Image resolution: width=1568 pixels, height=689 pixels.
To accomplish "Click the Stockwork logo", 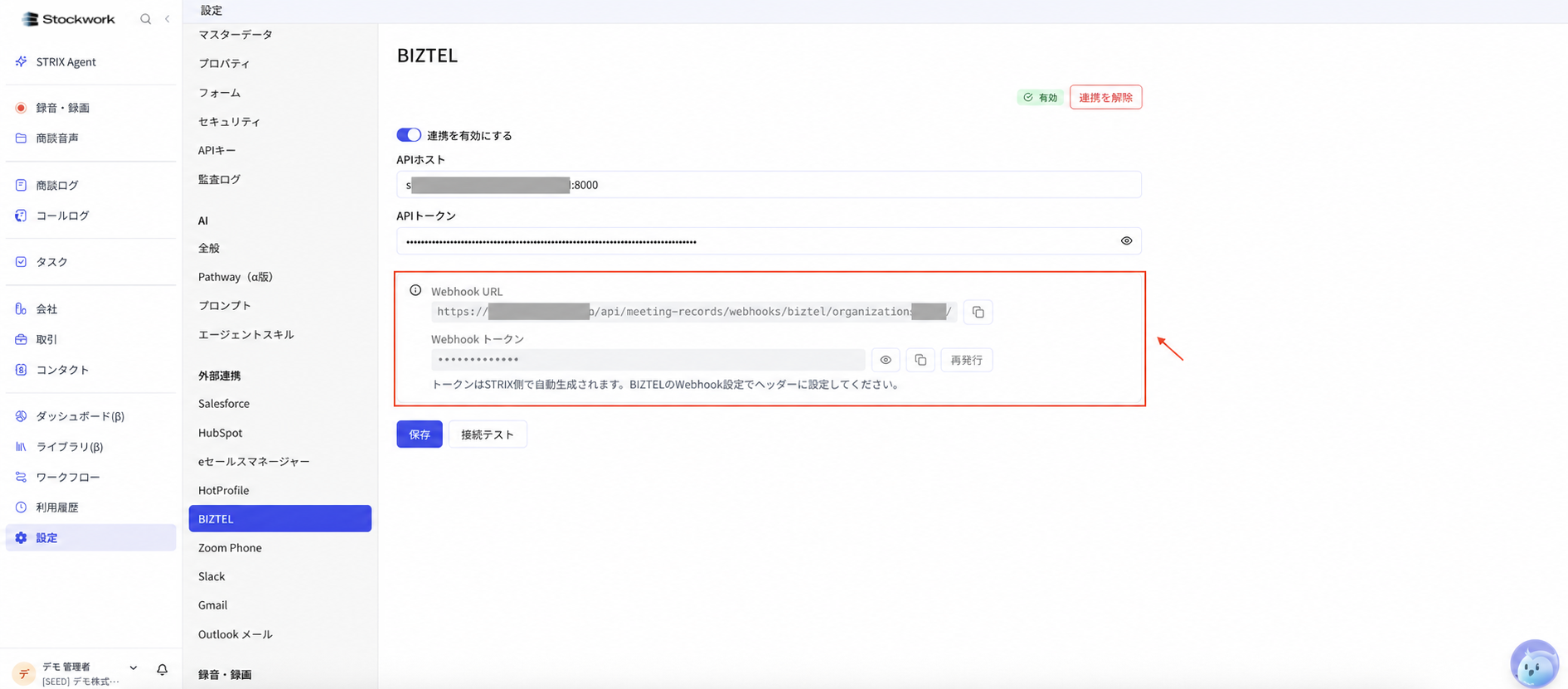I will coord(68,18).
